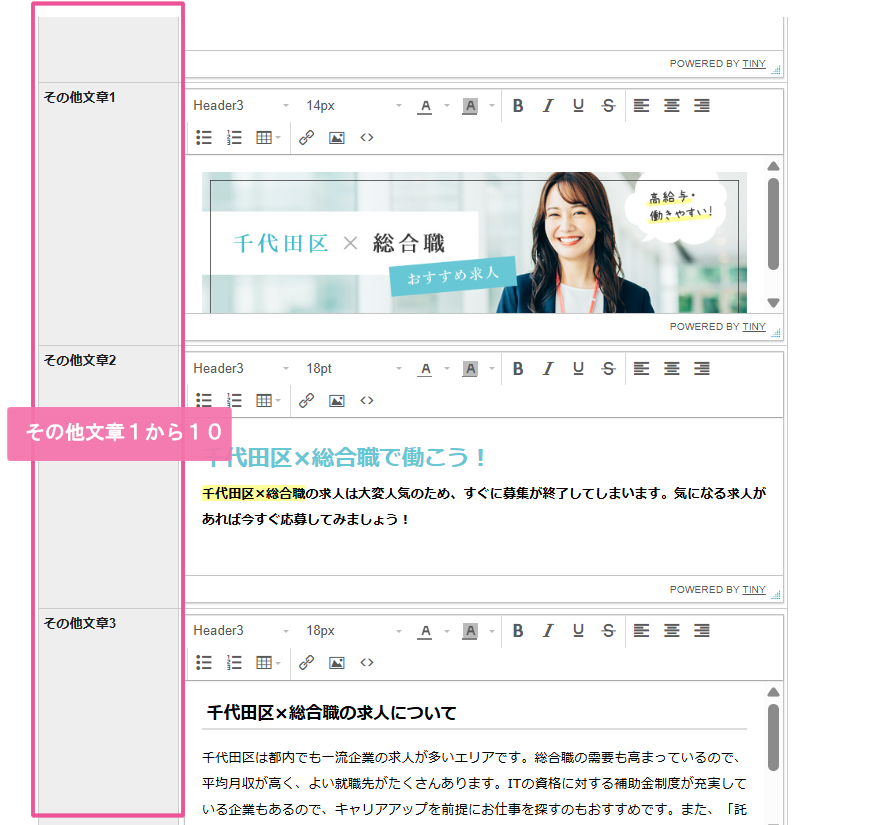Click the 千代田区×総合職 banner image

[474, 242]
